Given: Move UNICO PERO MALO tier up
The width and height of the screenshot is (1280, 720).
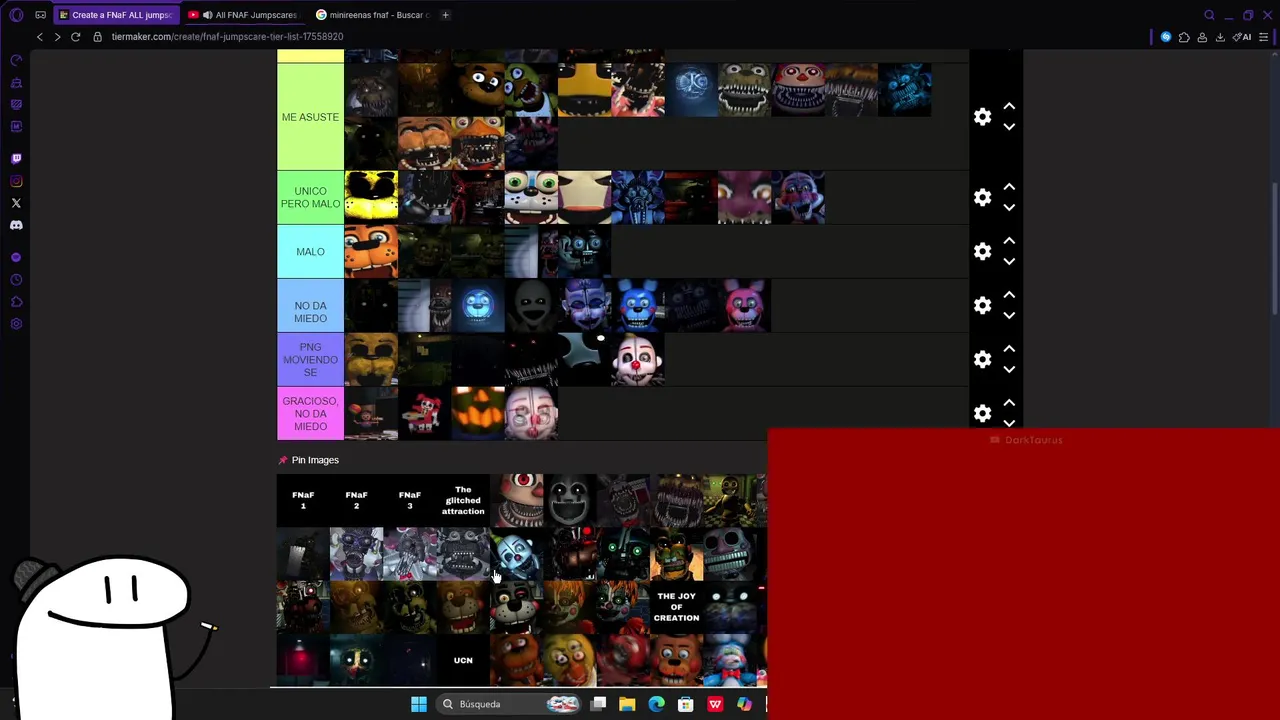Looking at the screenshot, I should [x=1009, y=187].
